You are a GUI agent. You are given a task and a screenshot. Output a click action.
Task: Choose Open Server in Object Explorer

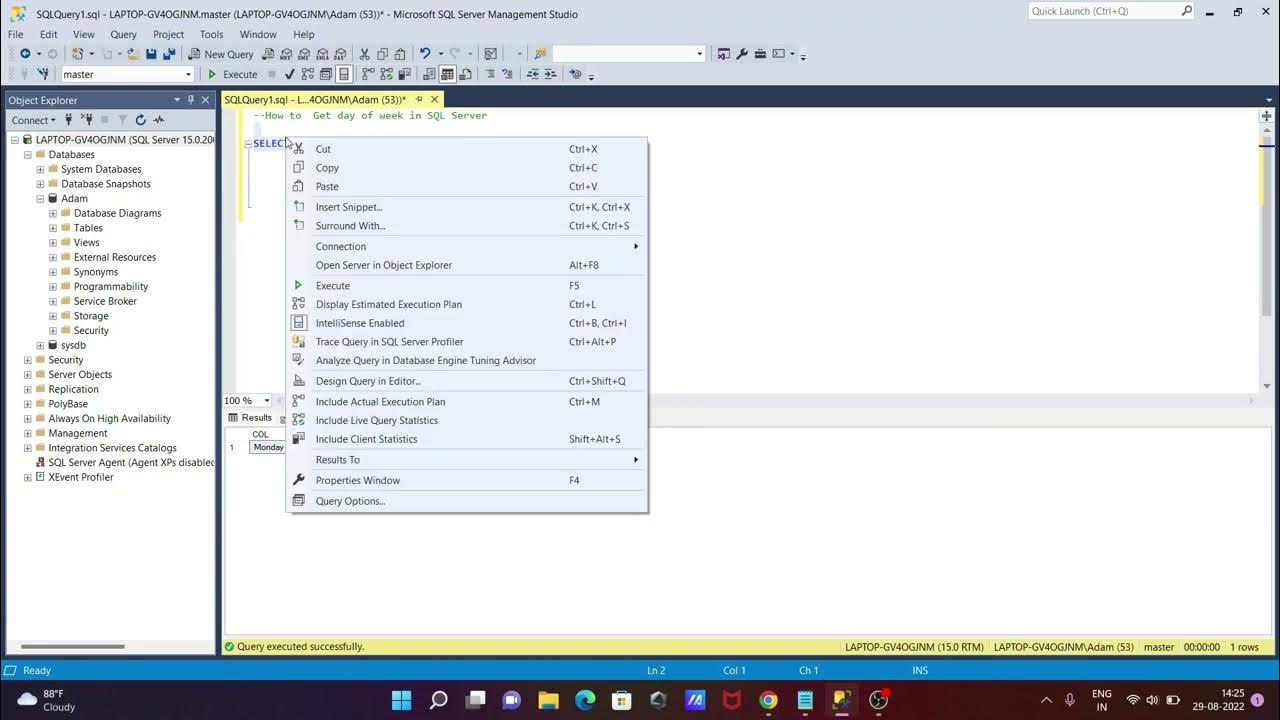(x=467, y=265)
